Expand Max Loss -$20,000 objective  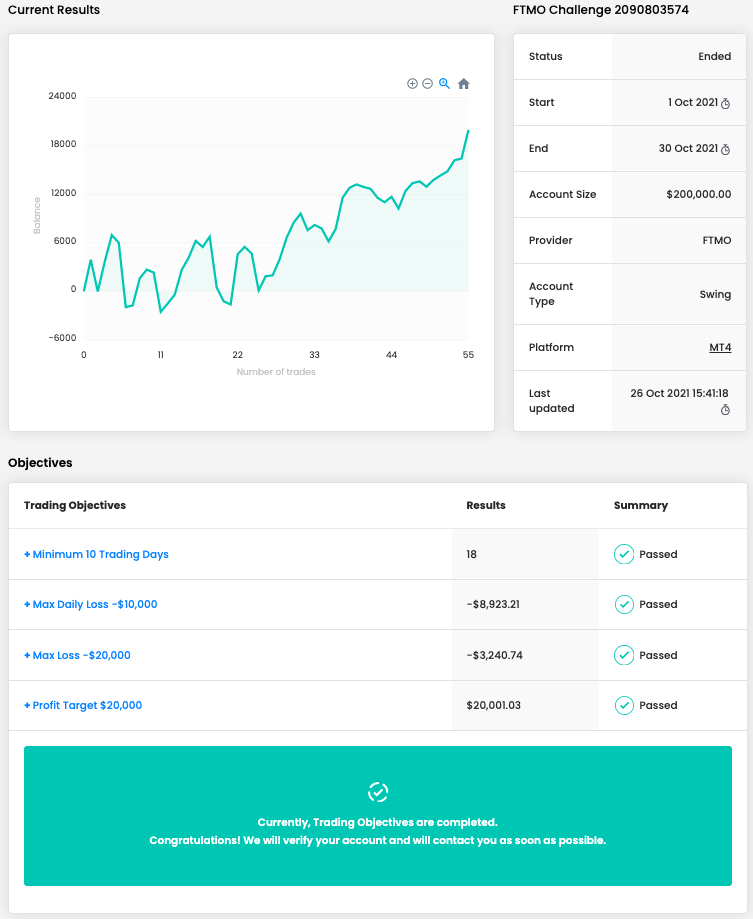pyautogui.click(x=77, y=655)
